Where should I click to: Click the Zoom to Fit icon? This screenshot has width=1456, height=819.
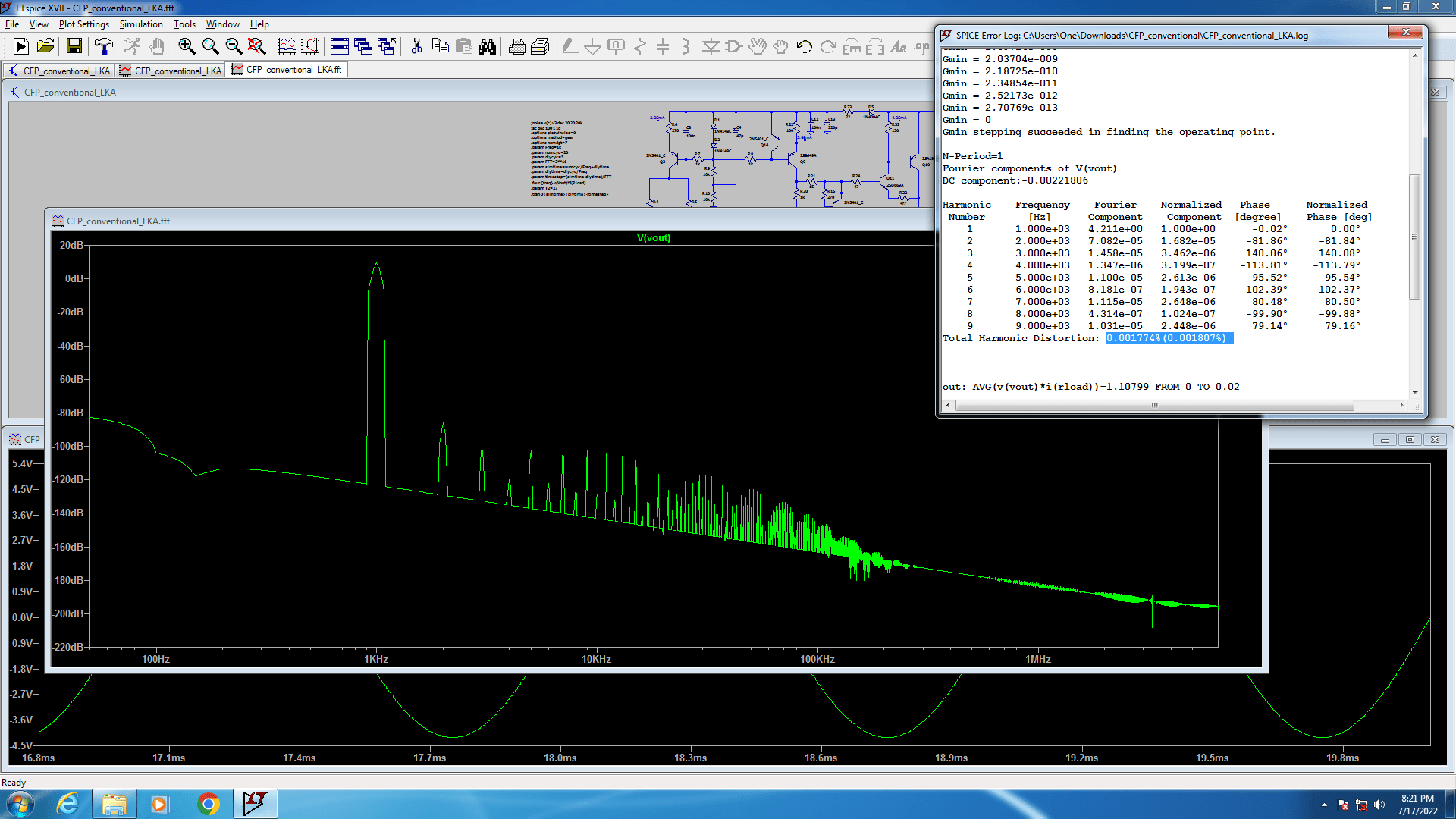[x=257, y=47]
